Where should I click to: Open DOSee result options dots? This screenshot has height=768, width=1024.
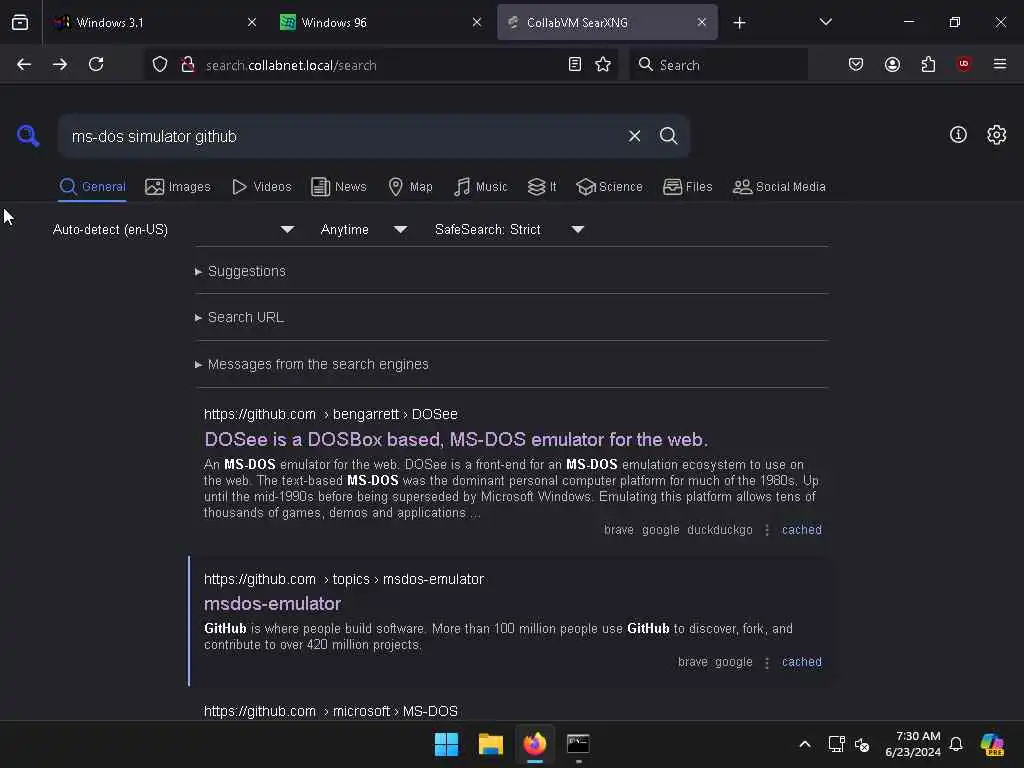pyautogui.click(x=767, y=530)
